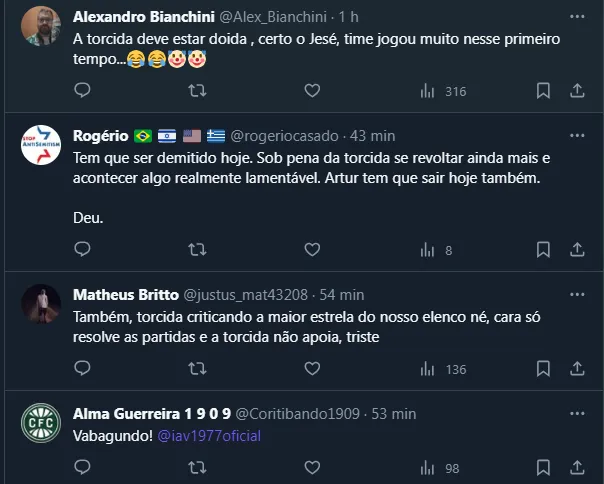Screen dimensions: 604x484
Task: Click Alma Guerreira's CFC profile avatar
Action: (x=41, y=424)
